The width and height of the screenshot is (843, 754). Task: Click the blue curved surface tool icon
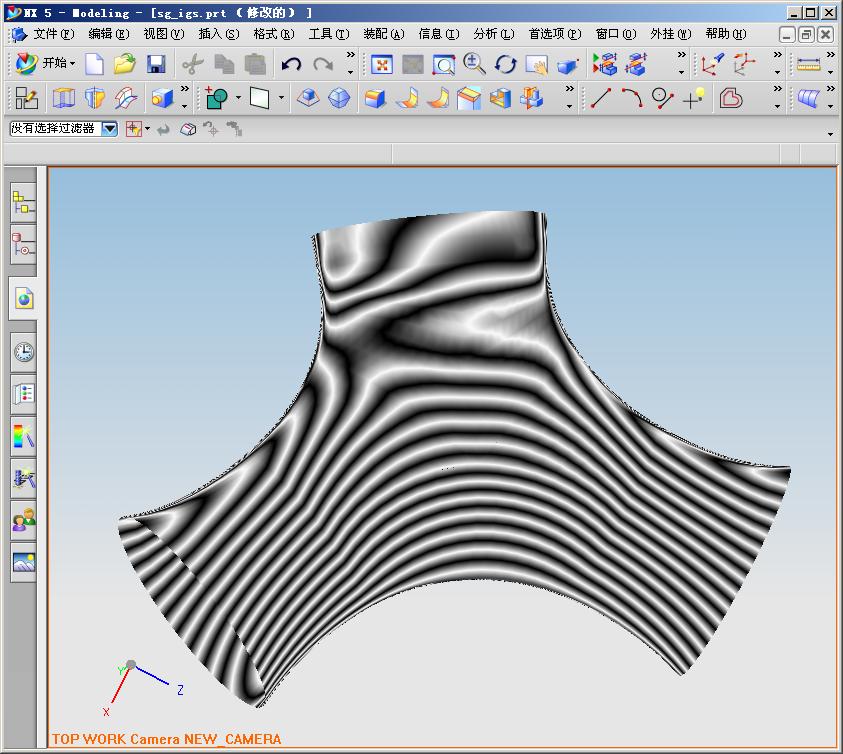(x=809, y=98)
